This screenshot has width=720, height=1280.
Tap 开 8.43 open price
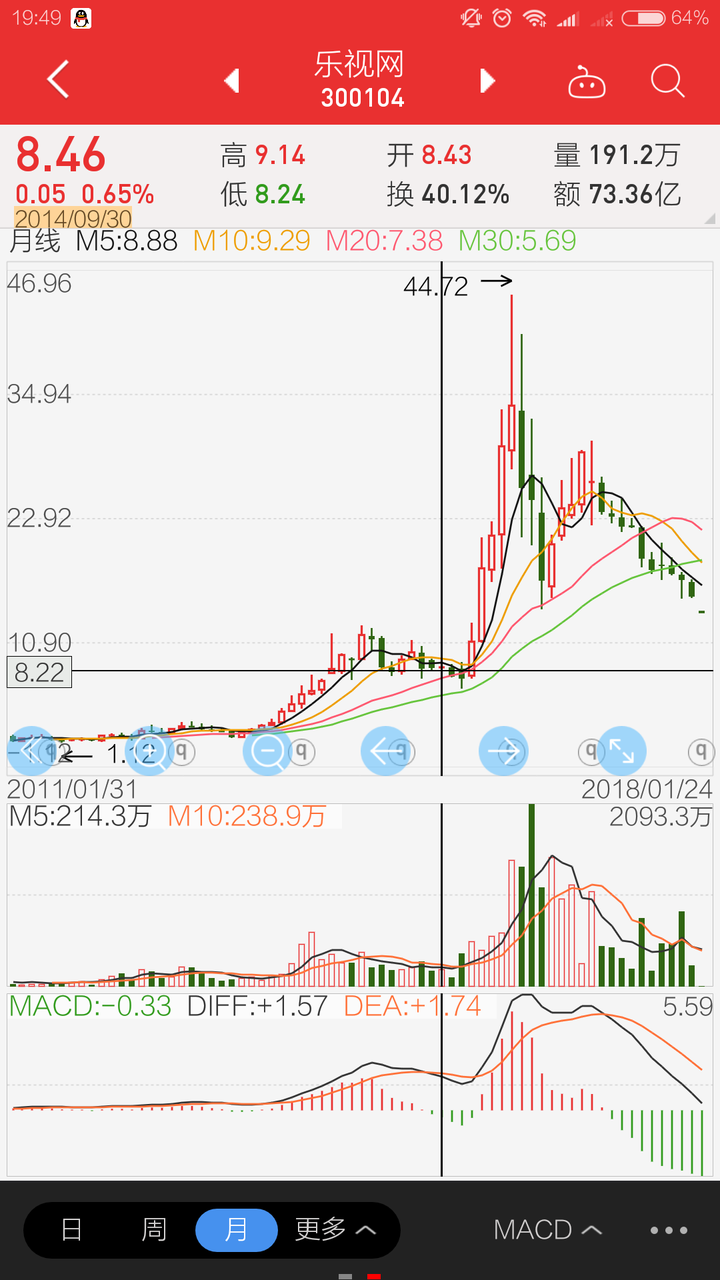(429, 155)
